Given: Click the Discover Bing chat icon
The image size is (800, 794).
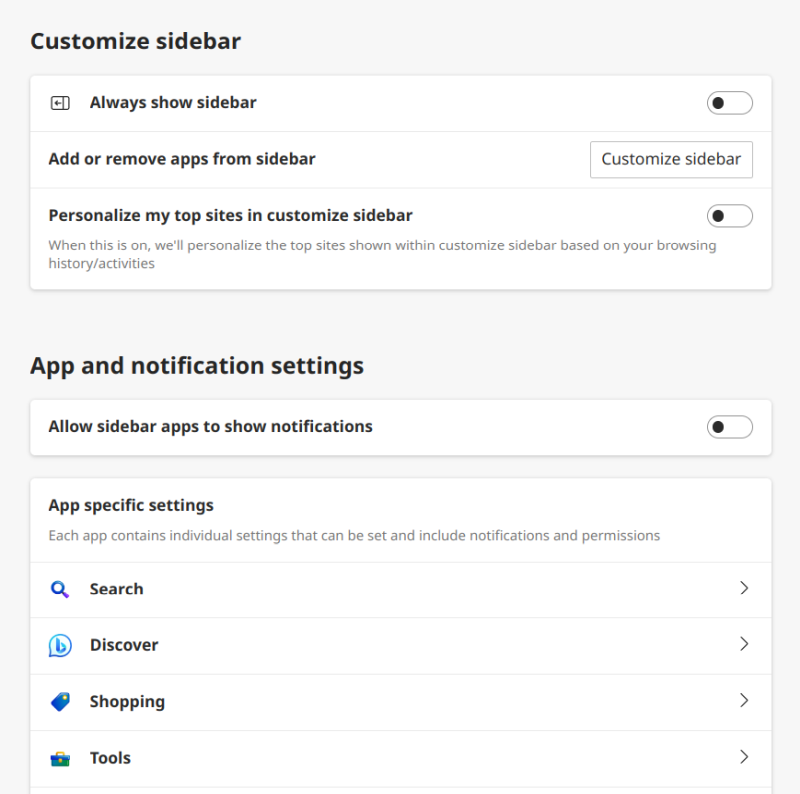Looking at the screenshot, I should coord(60,646).
